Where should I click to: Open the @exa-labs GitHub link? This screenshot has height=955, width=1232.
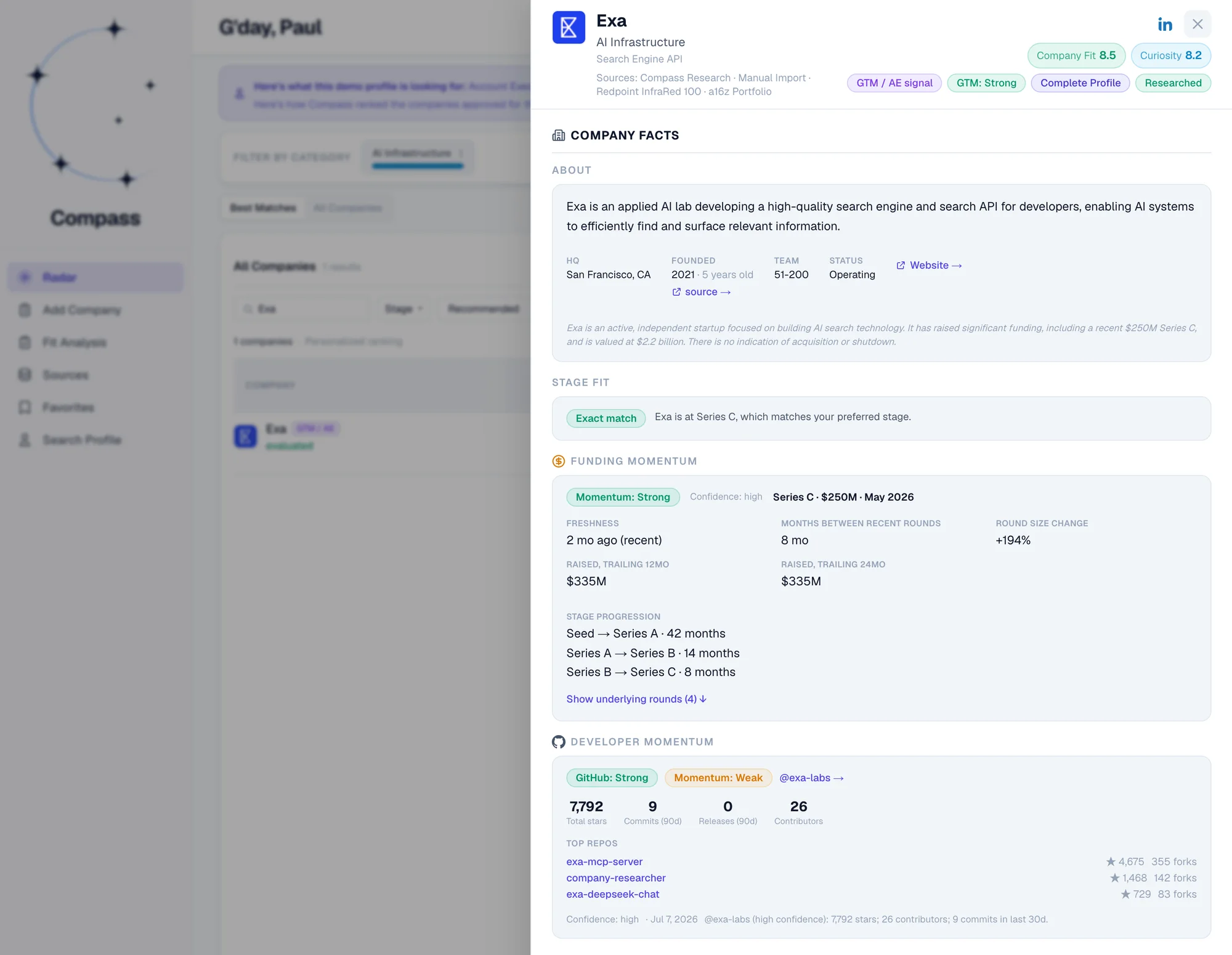[x=811, y=778]
